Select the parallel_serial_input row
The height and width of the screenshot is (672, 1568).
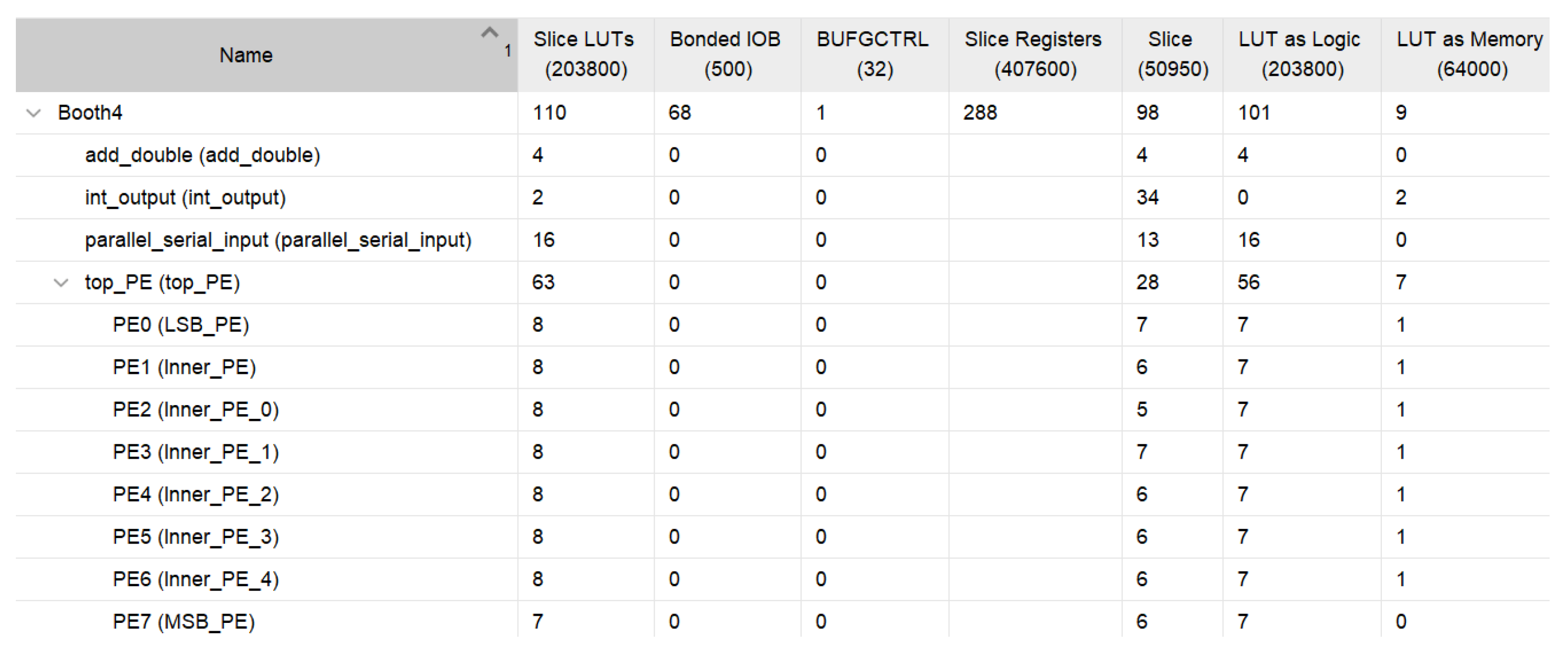point(278,240)
